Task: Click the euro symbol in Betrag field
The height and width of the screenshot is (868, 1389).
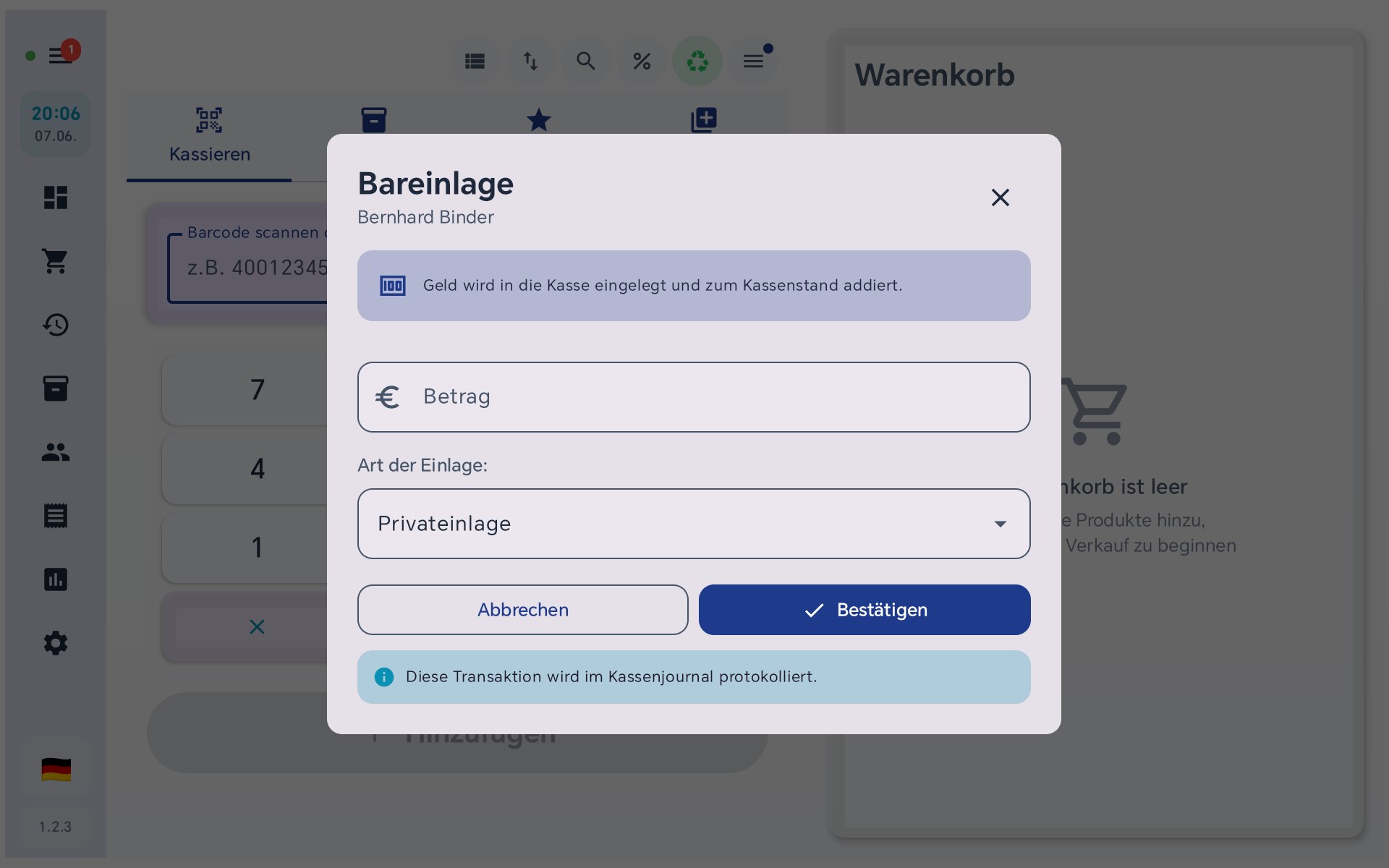Action: click(x=388, y=397)
